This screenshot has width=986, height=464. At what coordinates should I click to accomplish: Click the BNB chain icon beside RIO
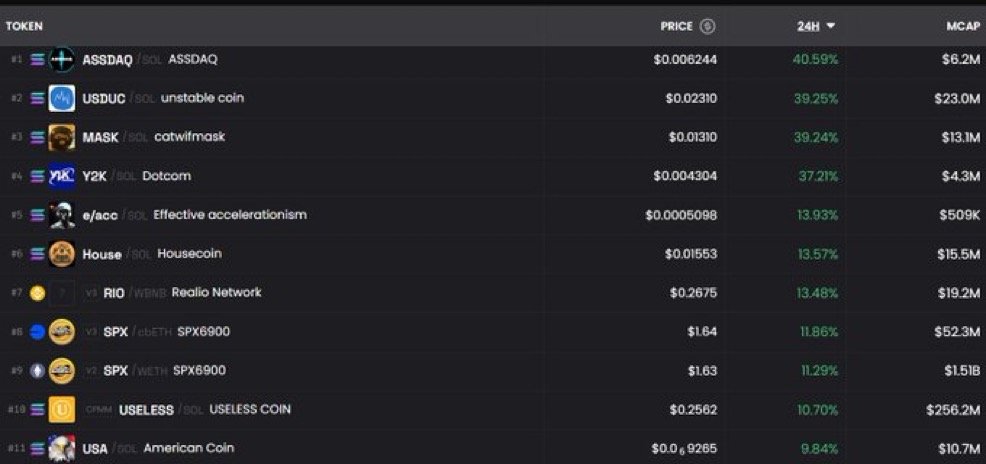click(38, 293)
